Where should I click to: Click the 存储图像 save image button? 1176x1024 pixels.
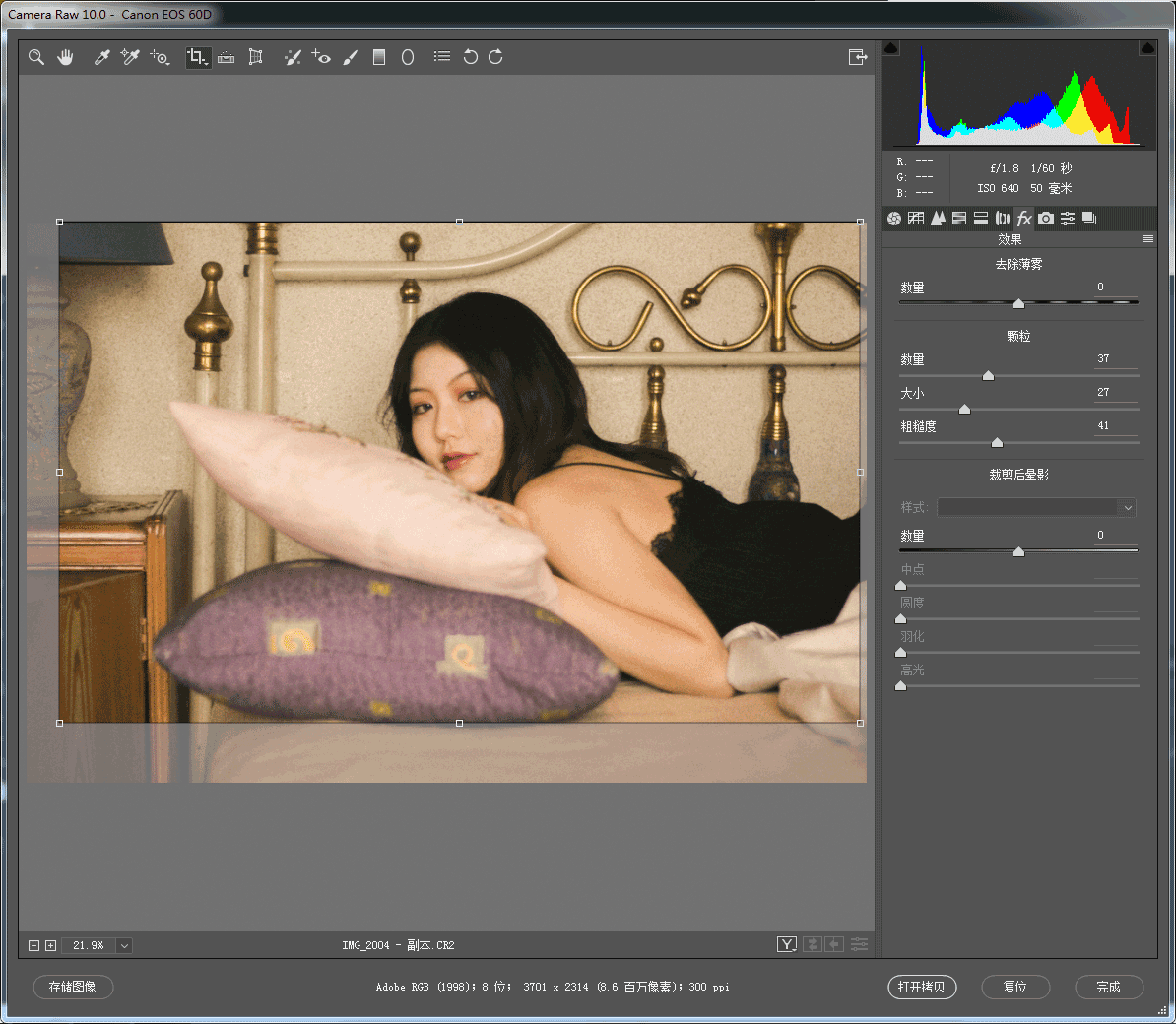point(73,987)
